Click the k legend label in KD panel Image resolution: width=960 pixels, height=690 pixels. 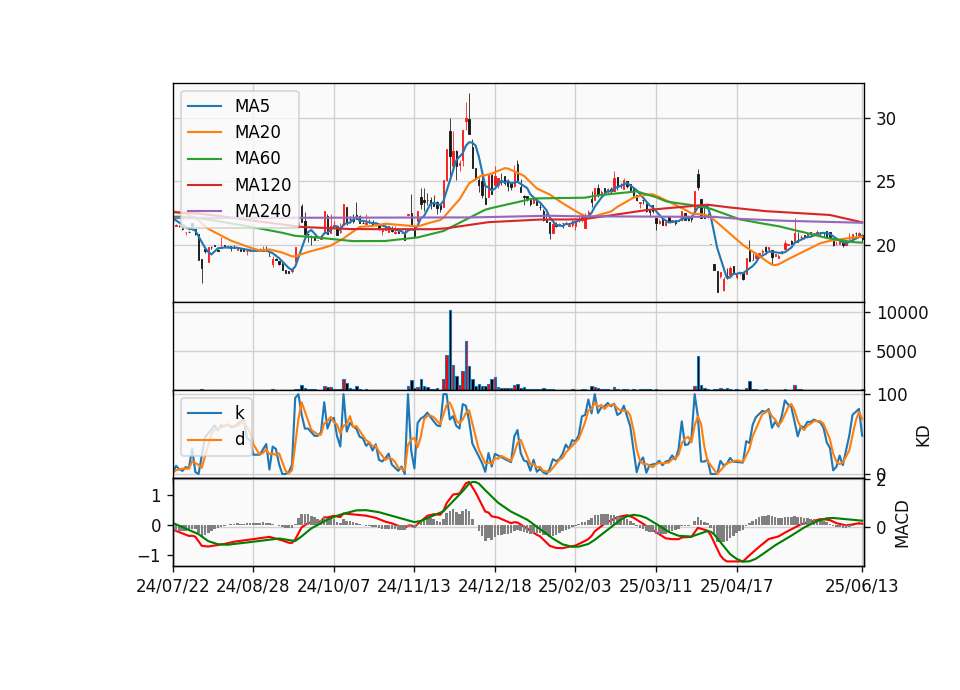coord(239,413)
